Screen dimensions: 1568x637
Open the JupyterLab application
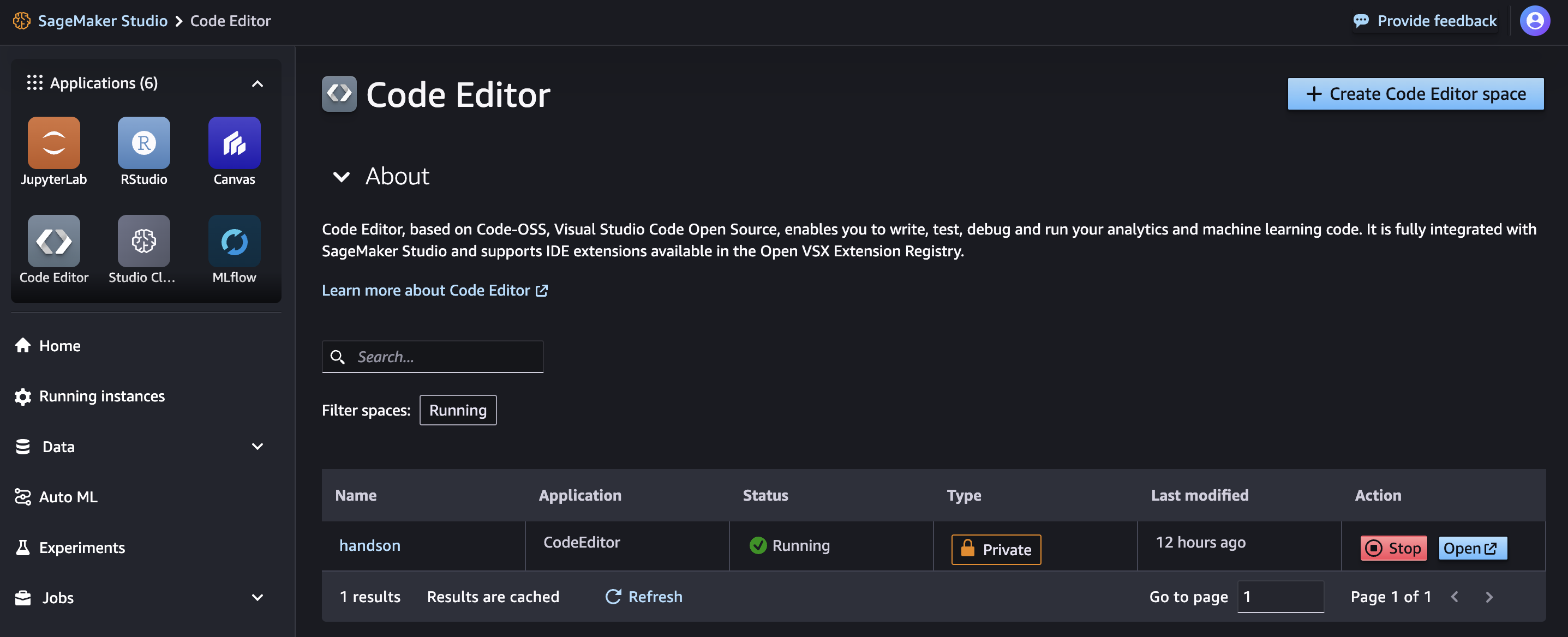point(53,151)
